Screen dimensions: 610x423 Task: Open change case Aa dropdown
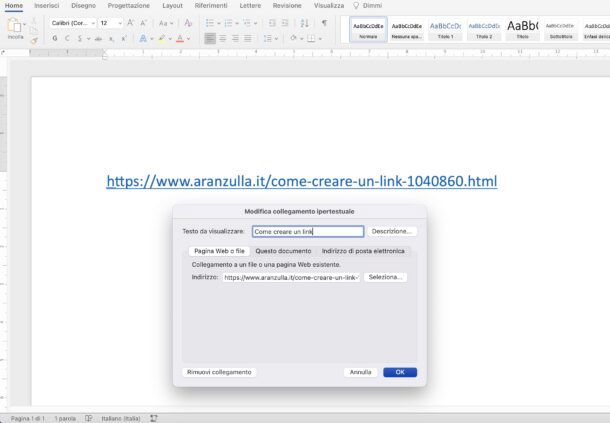pyautogui.click(x=166, y=23)
